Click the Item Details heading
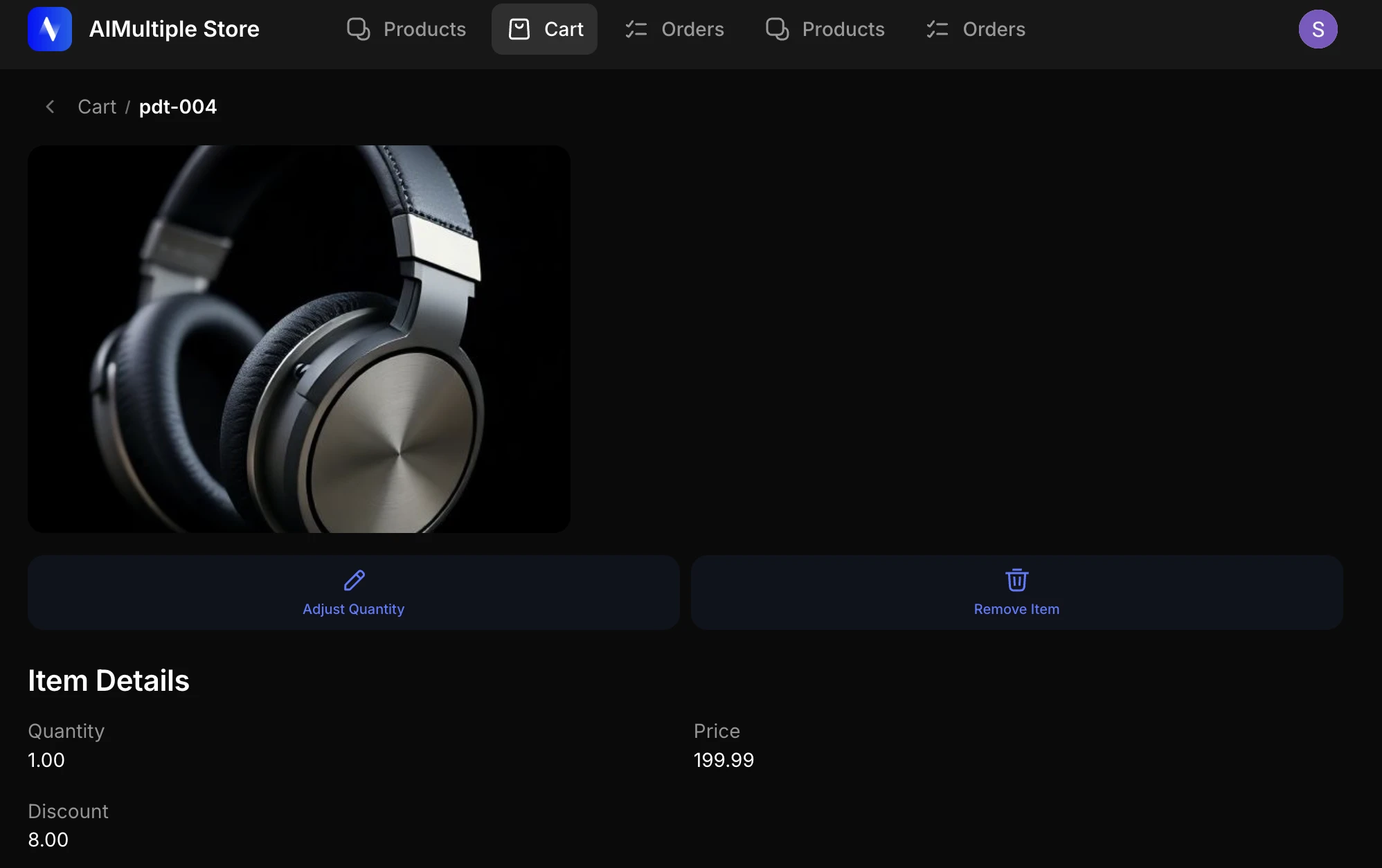The image size is (1382, 868). tap(109, 680)
